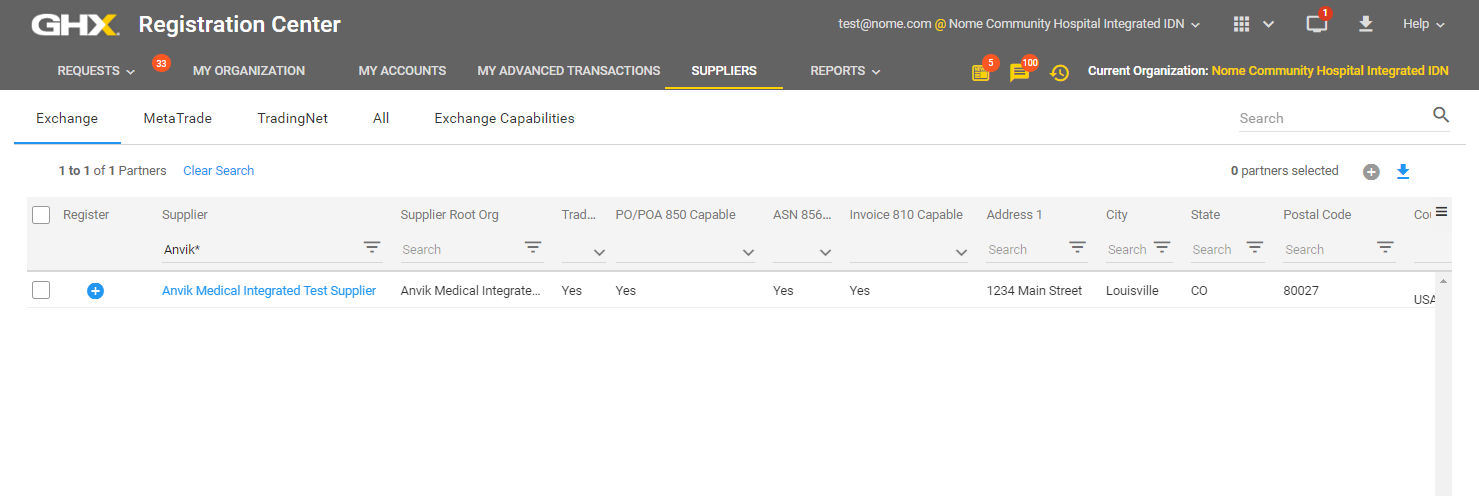Viewport: 1479px width, 496px height.
Task: Click the grid vertical scrollbar up arrow
Action: click(x=1443, y=281)
